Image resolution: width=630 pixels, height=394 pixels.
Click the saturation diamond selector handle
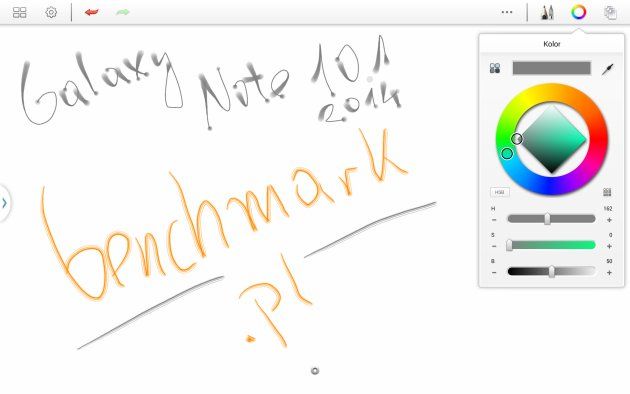pyautogui.click(x=517, y=139)
